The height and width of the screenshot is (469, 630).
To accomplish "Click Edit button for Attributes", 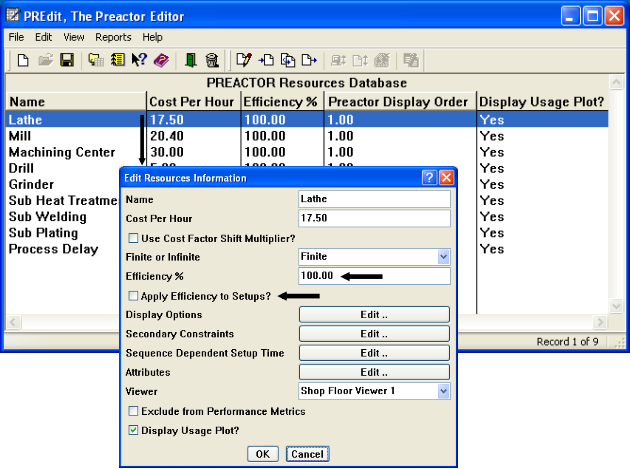I will 374,373.
